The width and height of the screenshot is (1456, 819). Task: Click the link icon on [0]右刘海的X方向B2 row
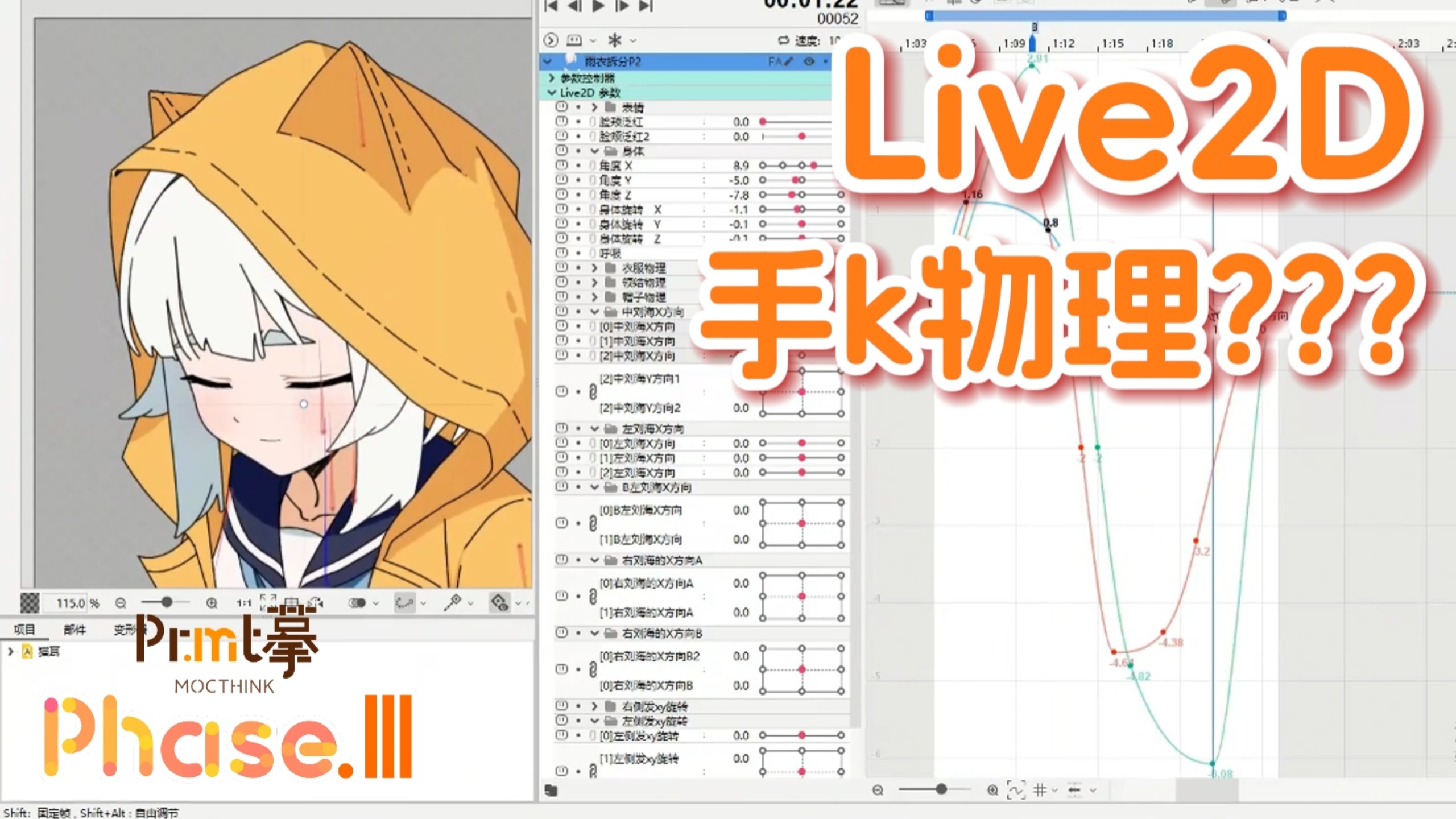[593, 669]
